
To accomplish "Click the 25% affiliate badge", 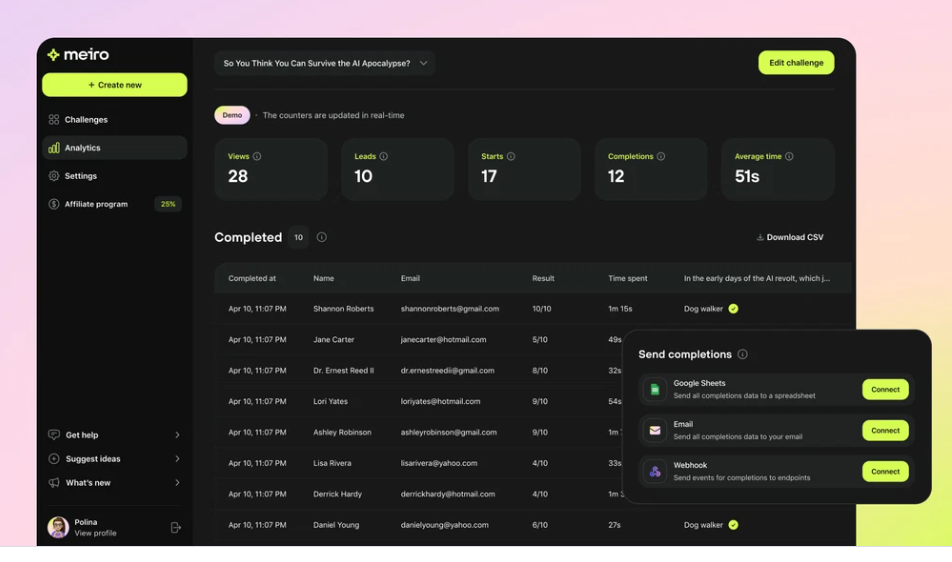I will (x=168, y=204).
